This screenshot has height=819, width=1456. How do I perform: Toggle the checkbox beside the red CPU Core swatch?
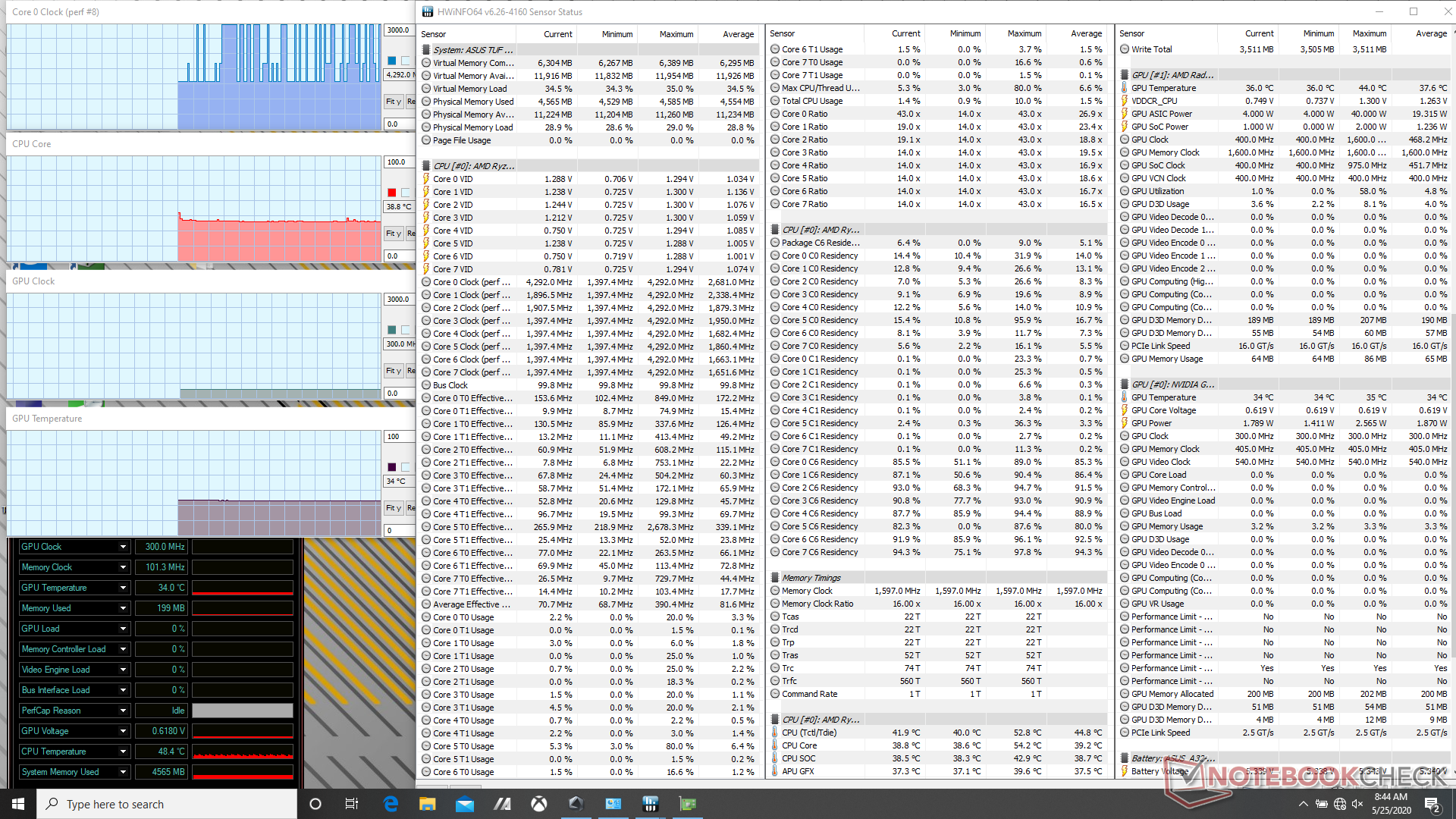click(x=406, y=193)
